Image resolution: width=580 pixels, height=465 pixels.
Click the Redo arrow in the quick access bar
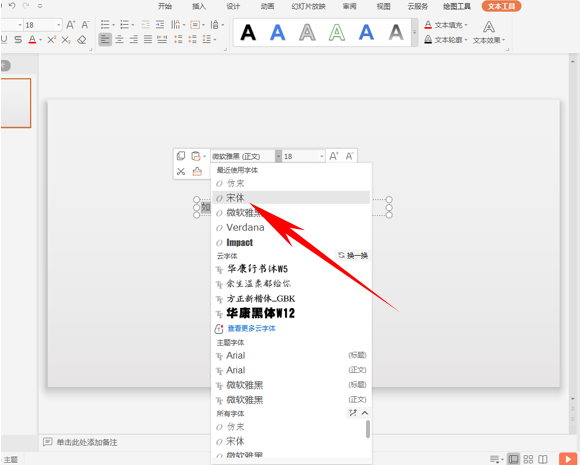tap(26, 6)
